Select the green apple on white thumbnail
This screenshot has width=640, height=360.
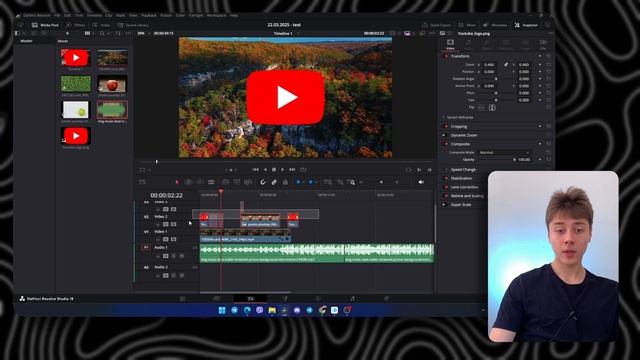coord(76,110)
